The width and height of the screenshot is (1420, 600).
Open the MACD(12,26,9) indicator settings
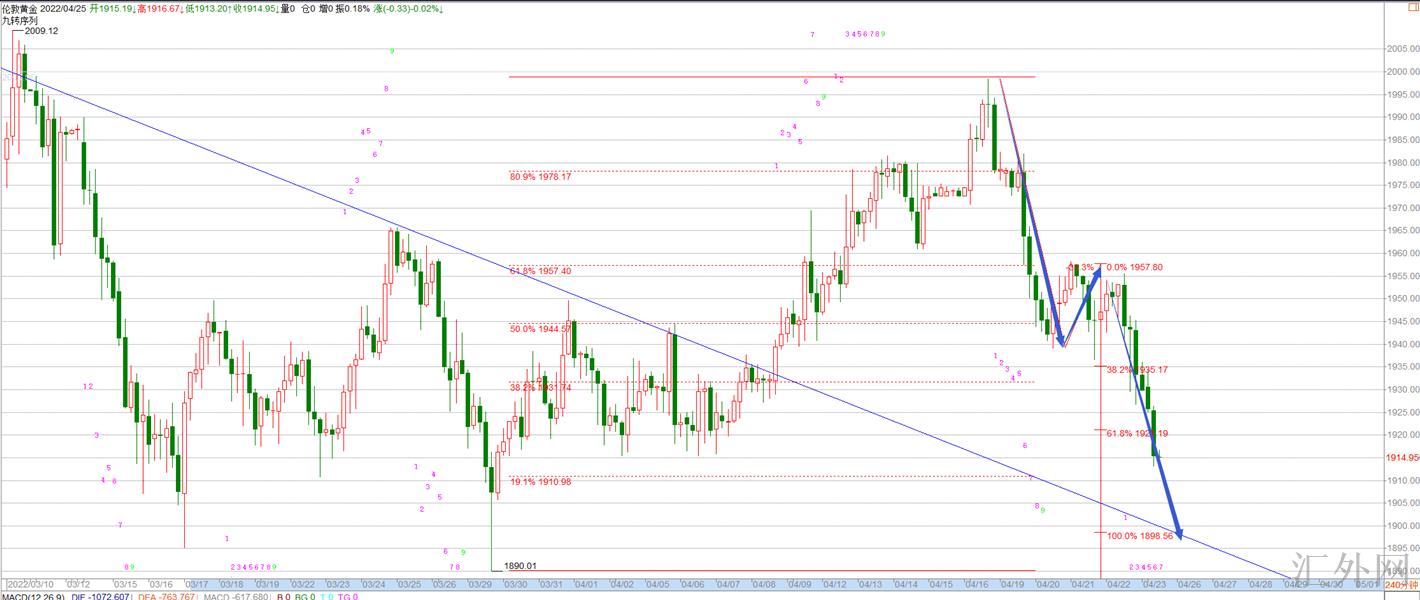click(x=33, y=596)
